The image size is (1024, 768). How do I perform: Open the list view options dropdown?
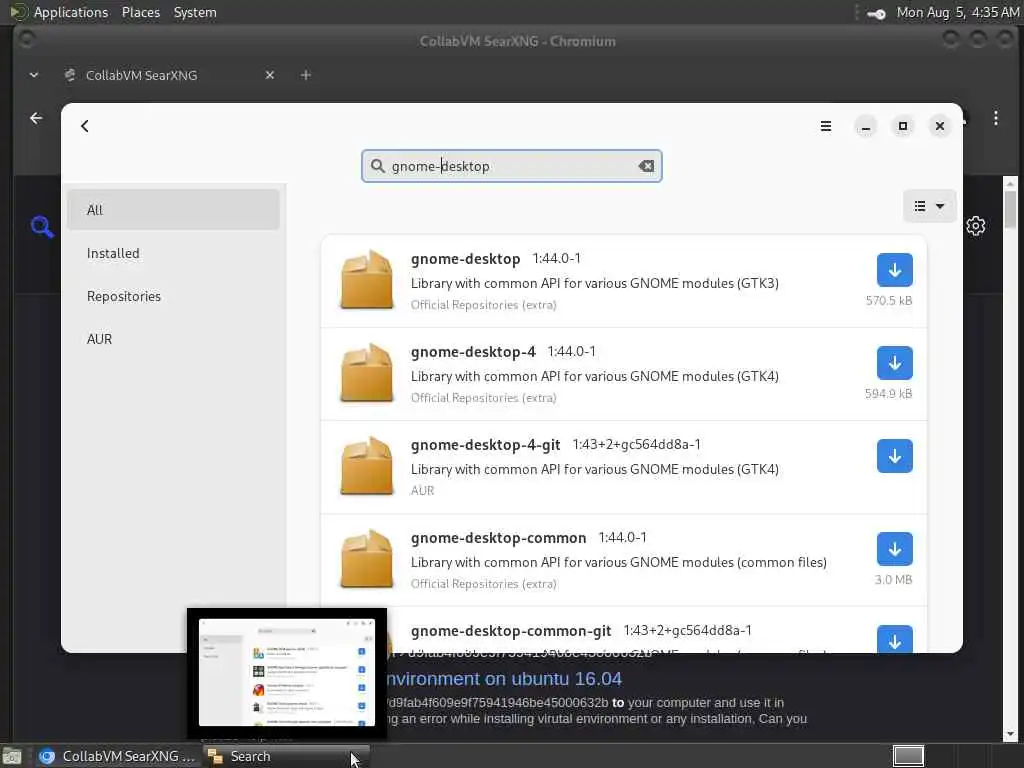coord(929,206)
